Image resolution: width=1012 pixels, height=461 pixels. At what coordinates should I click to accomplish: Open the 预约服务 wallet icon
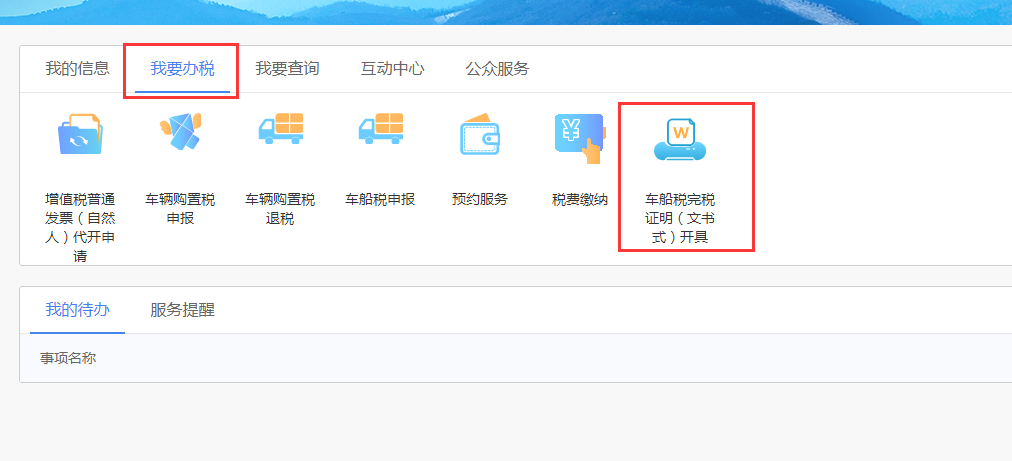pyautogui.click(x=480, y=135)
